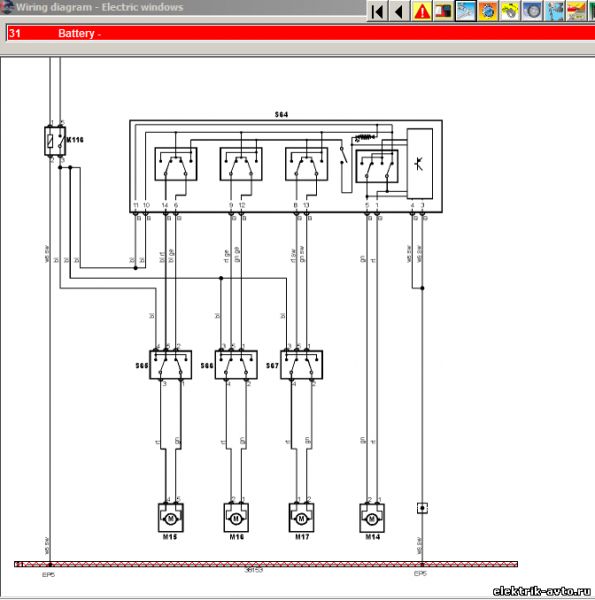Image resolution: width=595 pixels, height=600 pixels.
Task: Click the S65 window switch symbol
Action: pos(170,365)
